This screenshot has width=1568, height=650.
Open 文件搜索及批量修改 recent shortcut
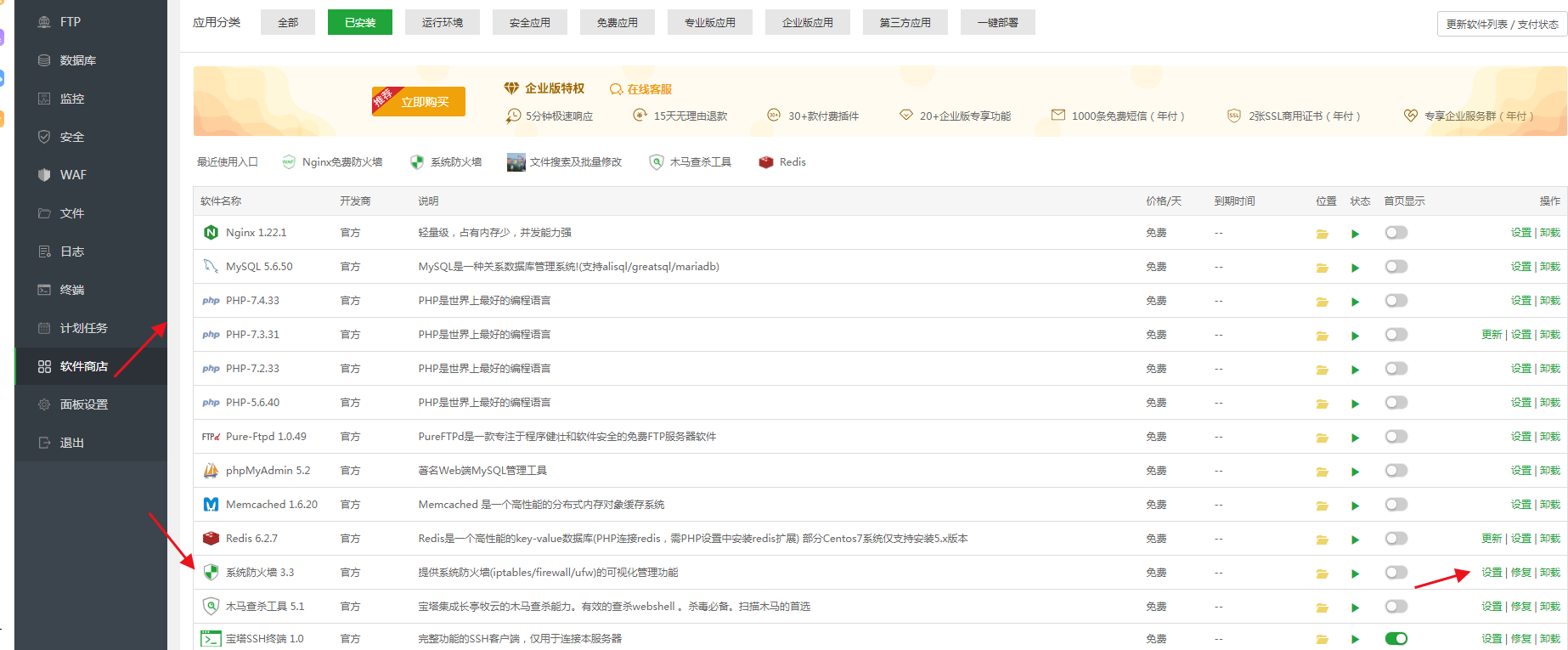(564, 162)
